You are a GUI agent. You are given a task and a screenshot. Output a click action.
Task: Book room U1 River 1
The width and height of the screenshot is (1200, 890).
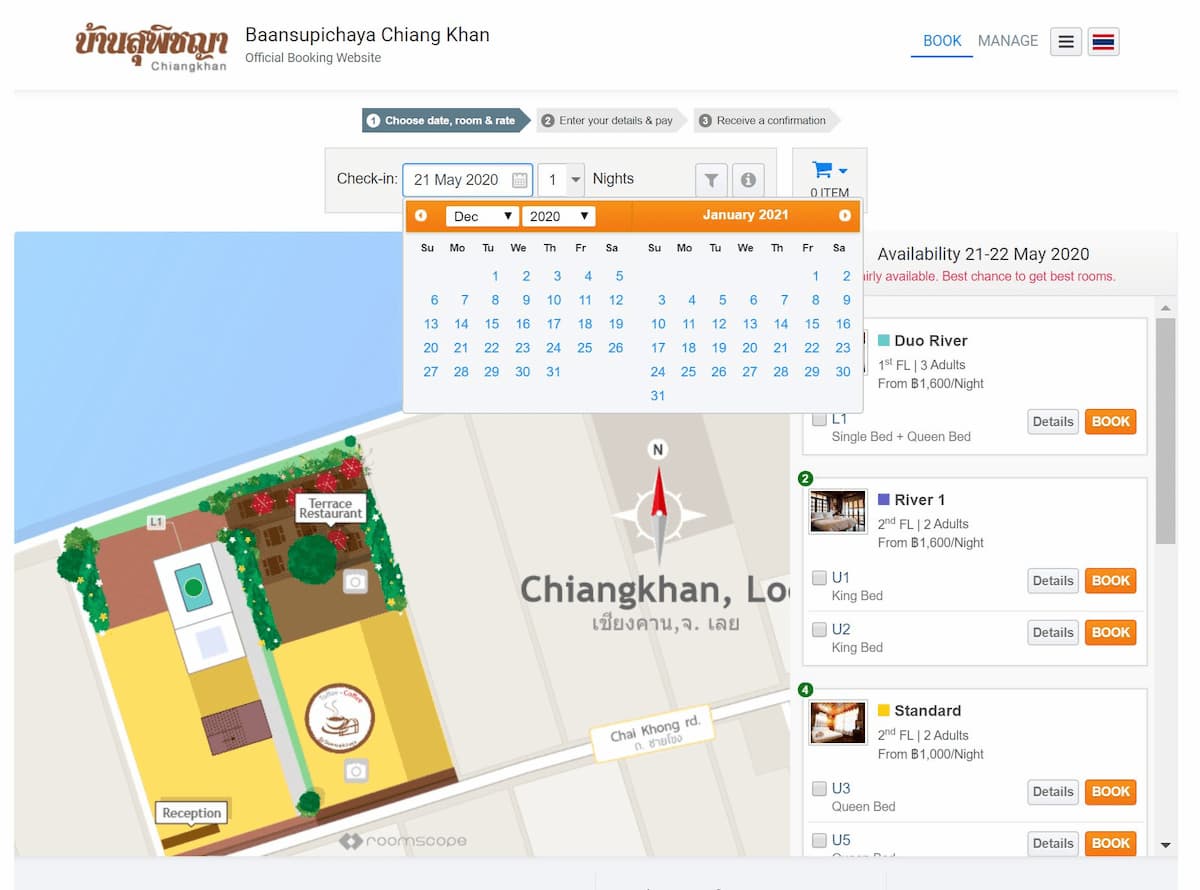coord(1110,581)
